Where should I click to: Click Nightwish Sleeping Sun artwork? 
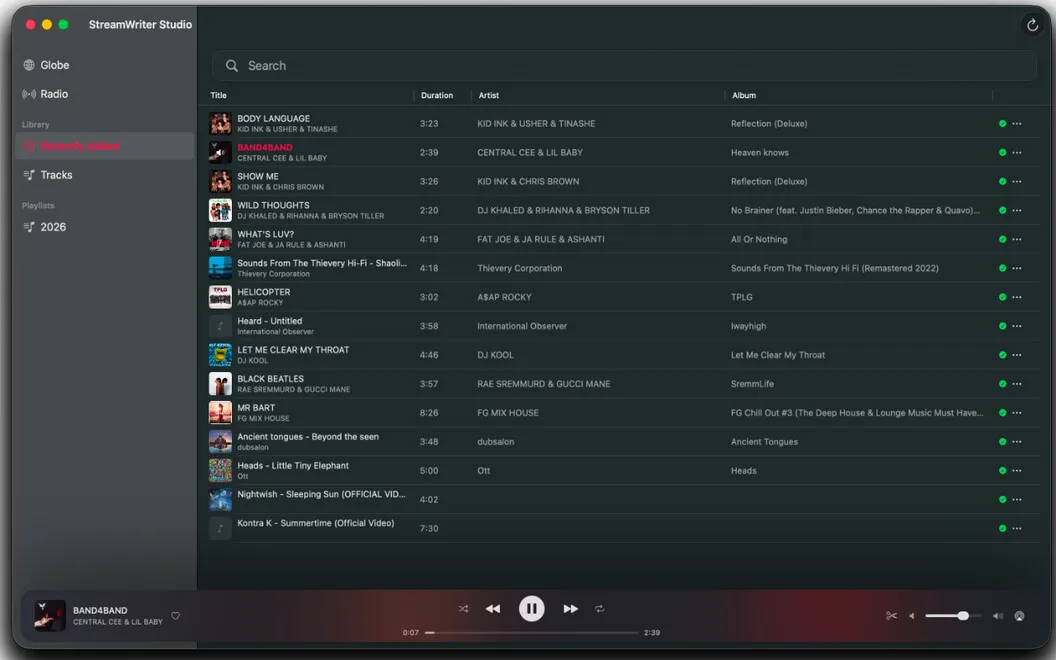coord(220,500)
